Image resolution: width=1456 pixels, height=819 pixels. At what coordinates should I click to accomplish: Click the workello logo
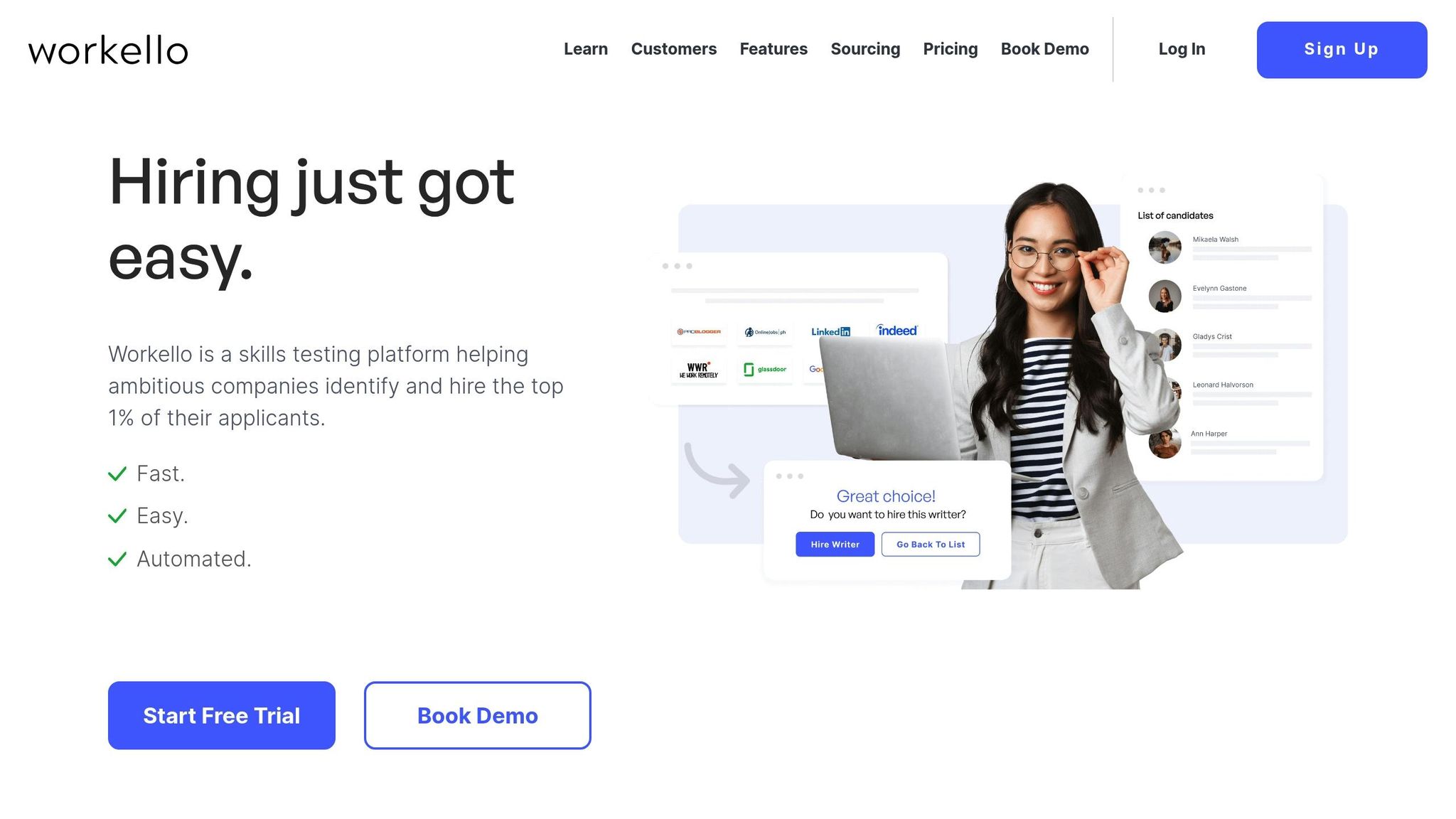108,50
